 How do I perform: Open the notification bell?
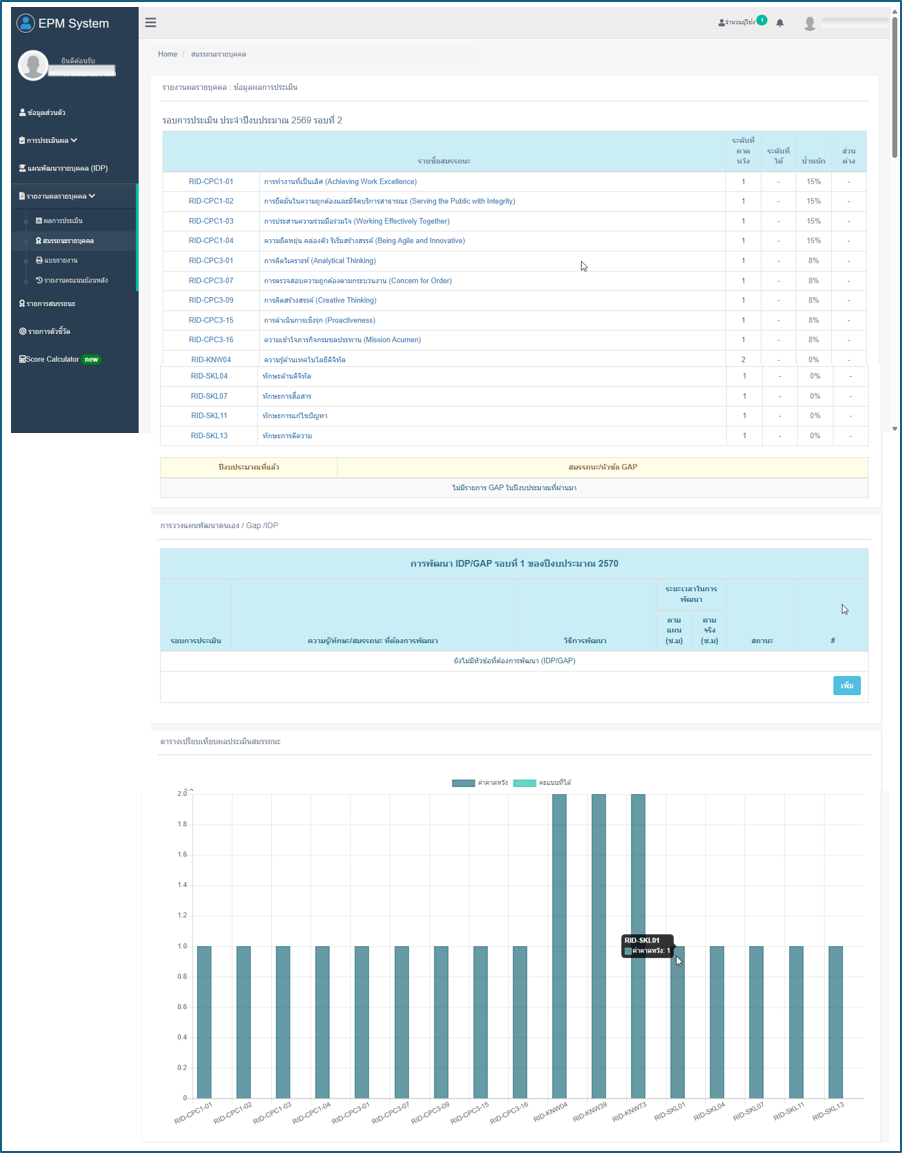[780, 23]
